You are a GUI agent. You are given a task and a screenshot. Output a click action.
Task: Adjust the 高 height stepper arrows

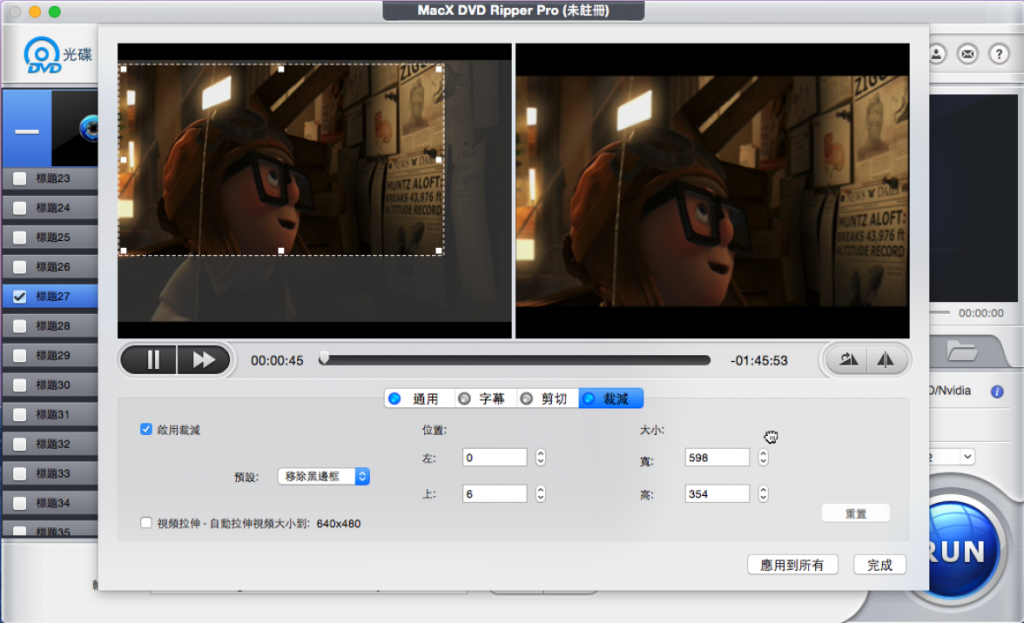pos(763,494)
